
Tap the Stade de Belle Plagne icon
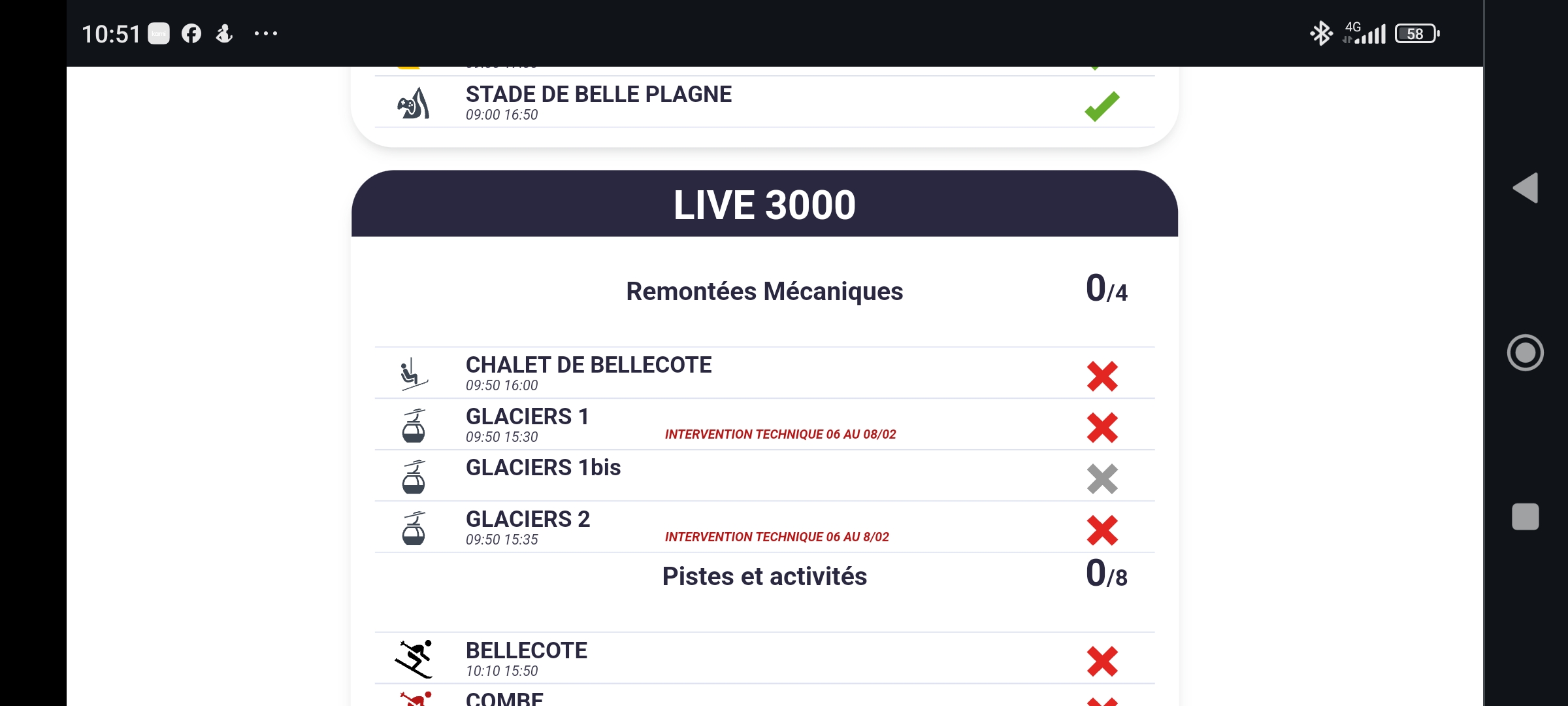pyautogui.click(x=414, y=104)
